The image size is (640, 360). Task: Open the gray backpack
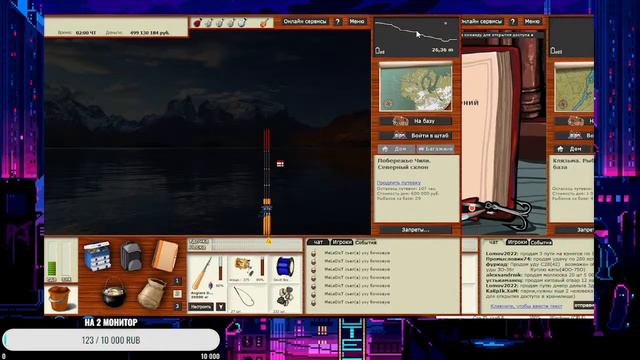click(131, 256)
